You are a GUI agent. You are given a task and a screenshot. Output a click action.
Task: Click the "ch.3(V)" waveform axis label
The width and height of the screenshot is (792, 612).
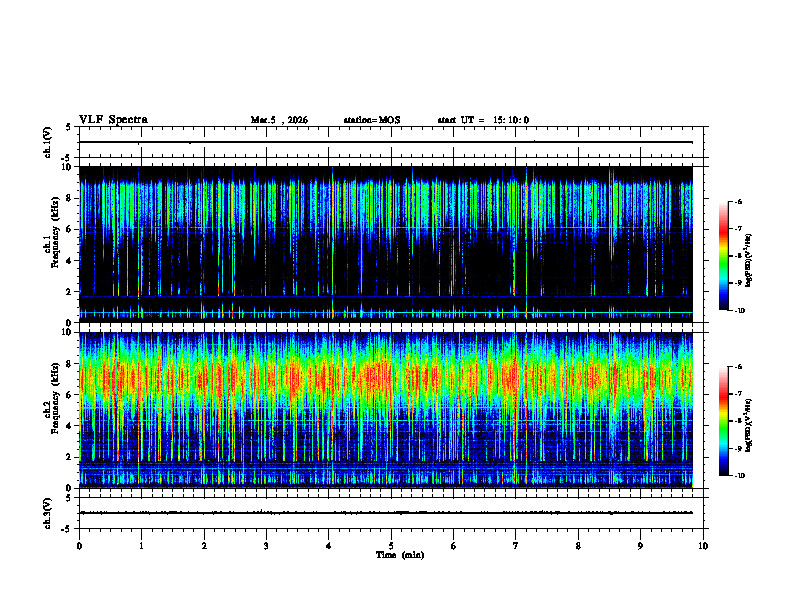(x=48, y=513)
